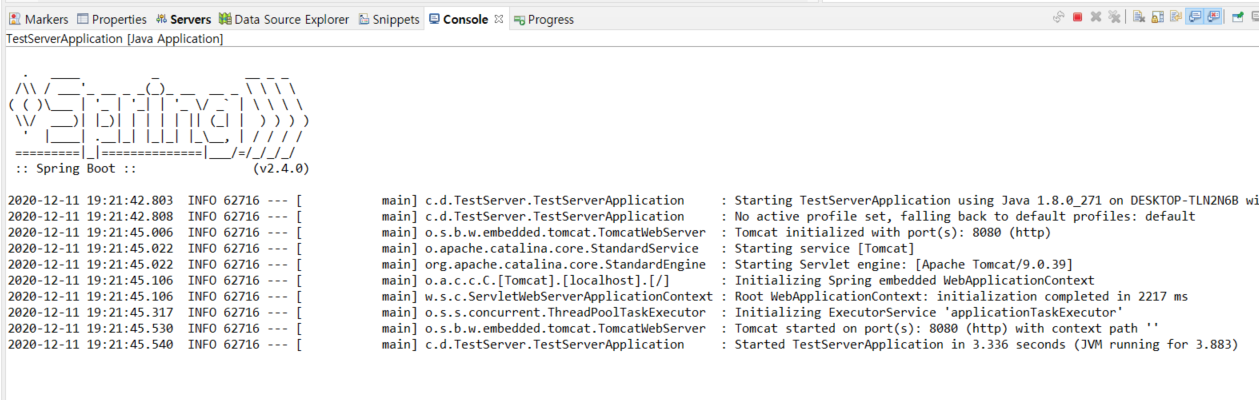This screenshot has width=1259, height=400.
Task: Click the (v2.4.0) version text
Action: (x=281, y=169)
